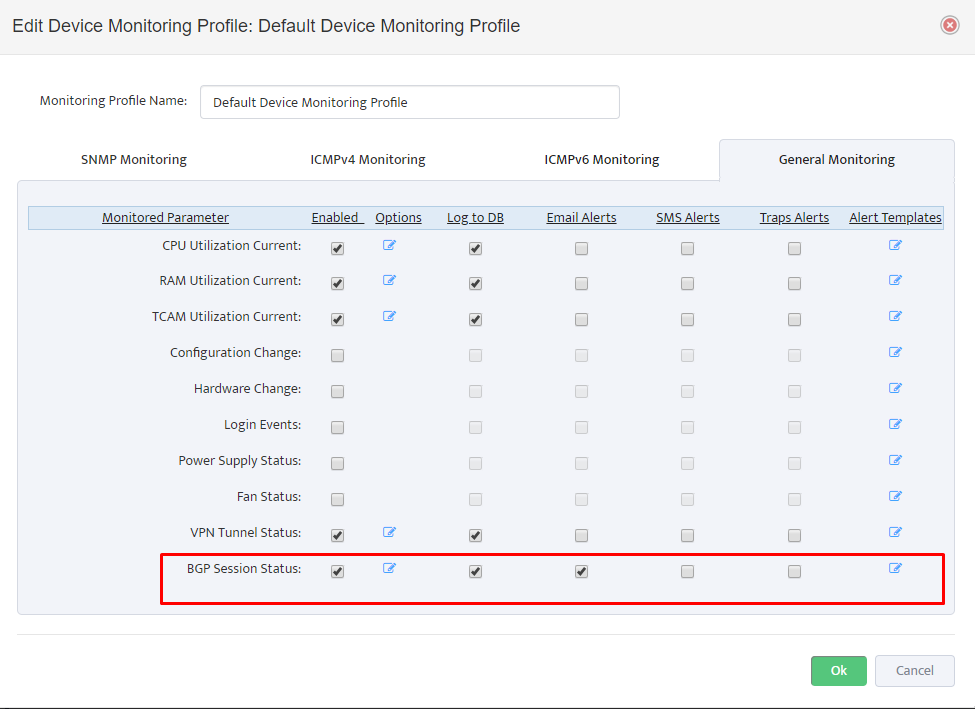
Task: Disable CPU Utilization Current monitoring
Action: coord(338,249)
